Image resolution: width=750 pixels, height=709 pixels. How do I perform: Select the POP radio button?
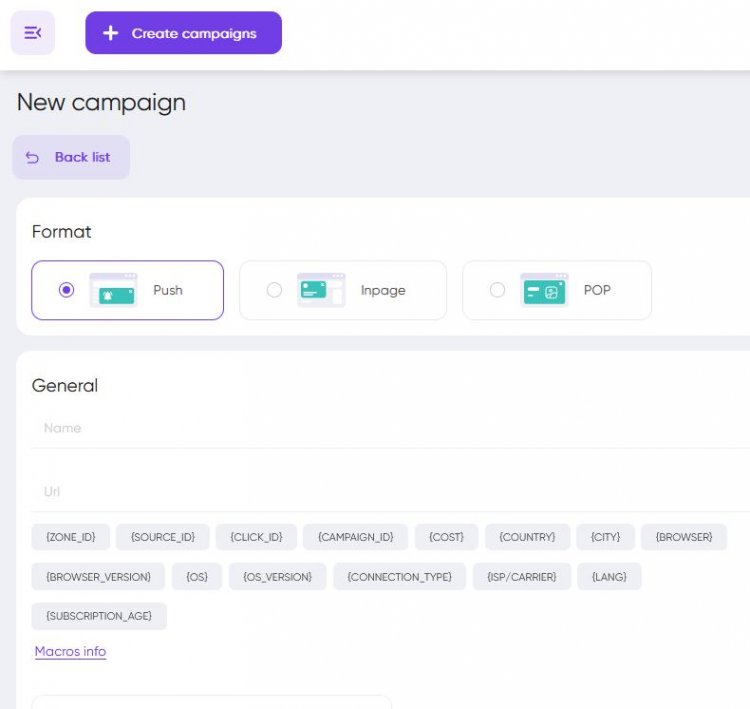(497, 290)
